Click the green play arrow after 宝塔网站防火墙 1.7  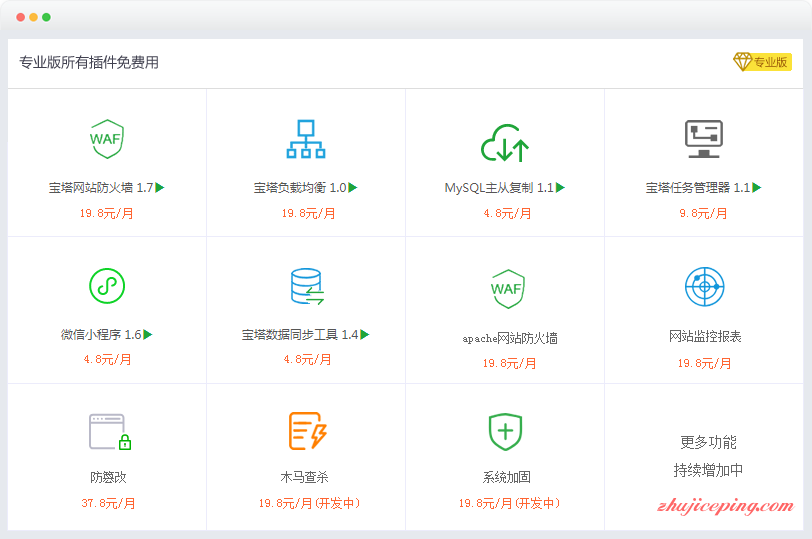160,187
